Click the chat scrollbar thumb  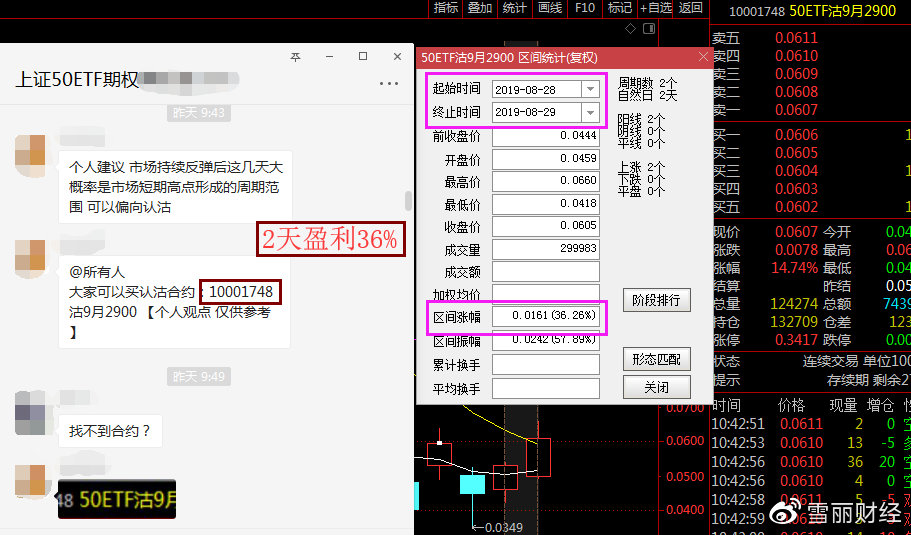tap(408, 200)
